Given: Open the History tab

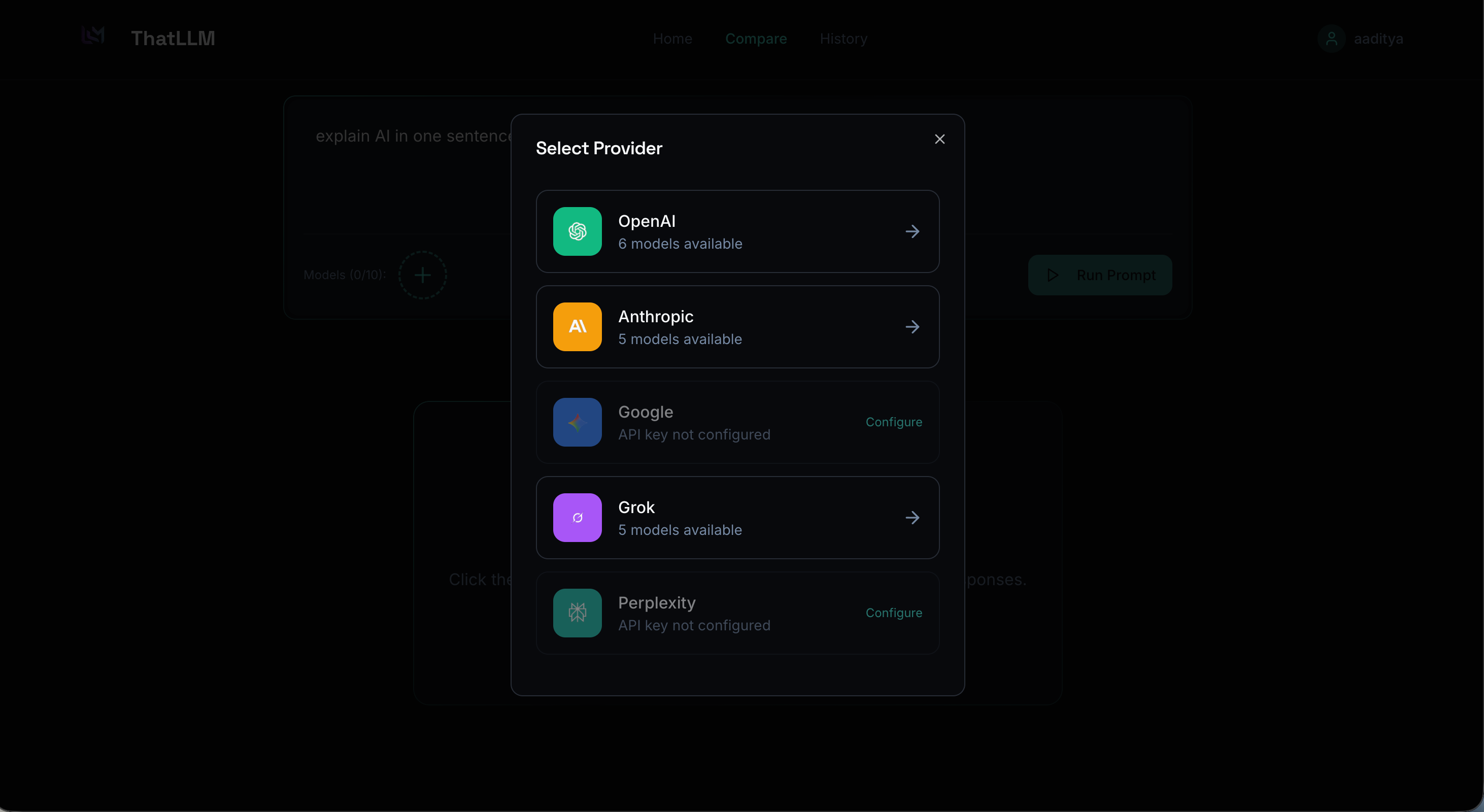Looking at the screenshot, I should coord(844,39).
